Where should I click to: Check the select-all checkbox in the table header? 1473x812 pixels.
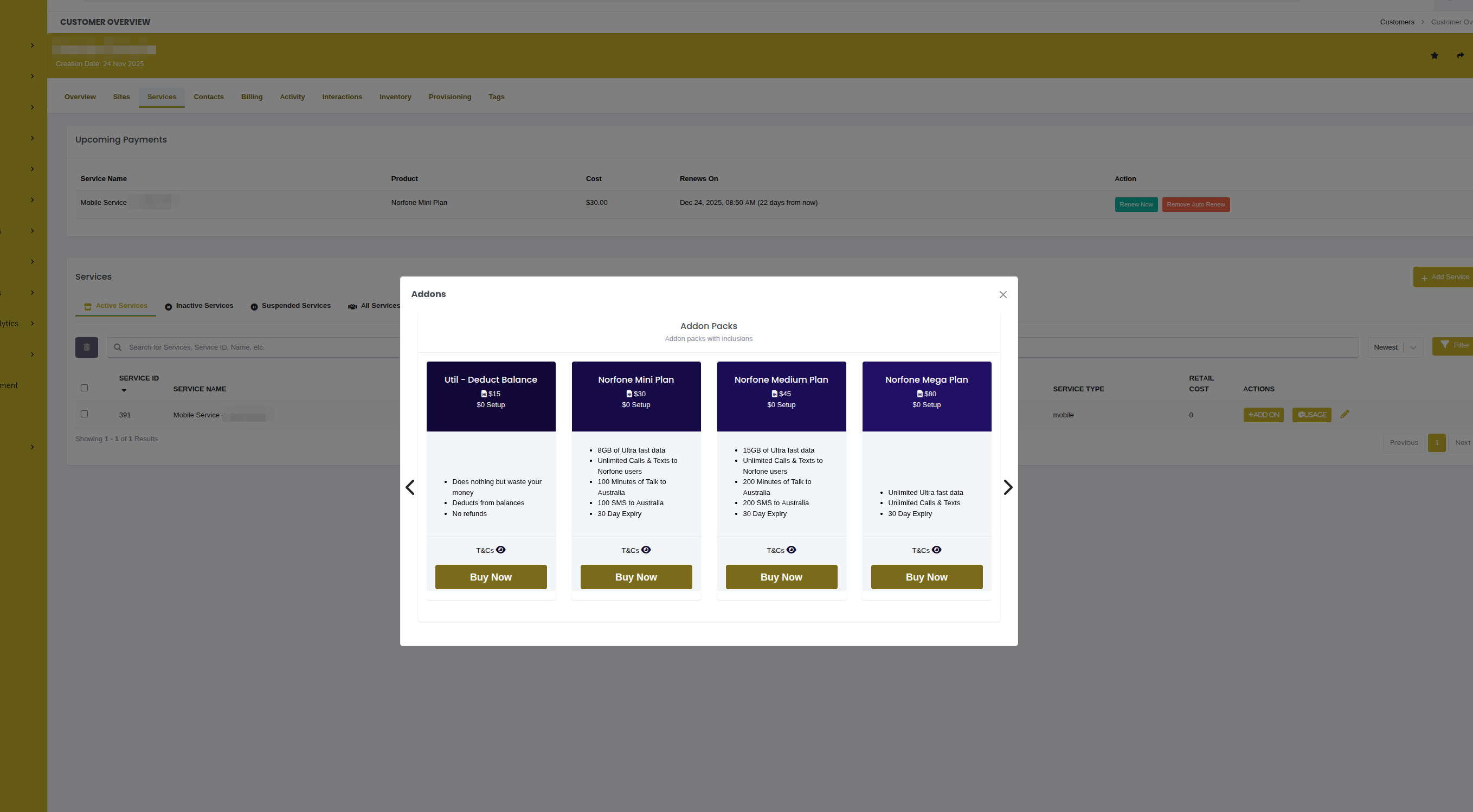pyautogui.click(x=84, y=388)
